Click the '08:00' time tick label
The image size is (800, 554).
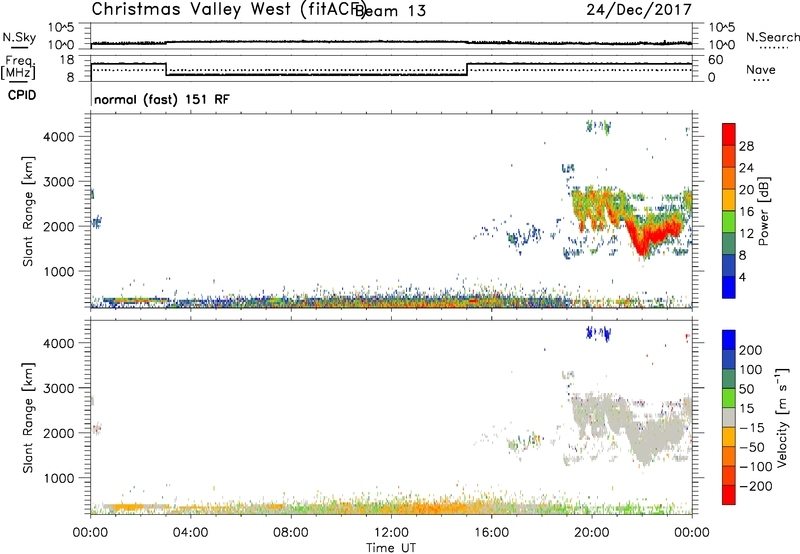[x=291, y=533]
